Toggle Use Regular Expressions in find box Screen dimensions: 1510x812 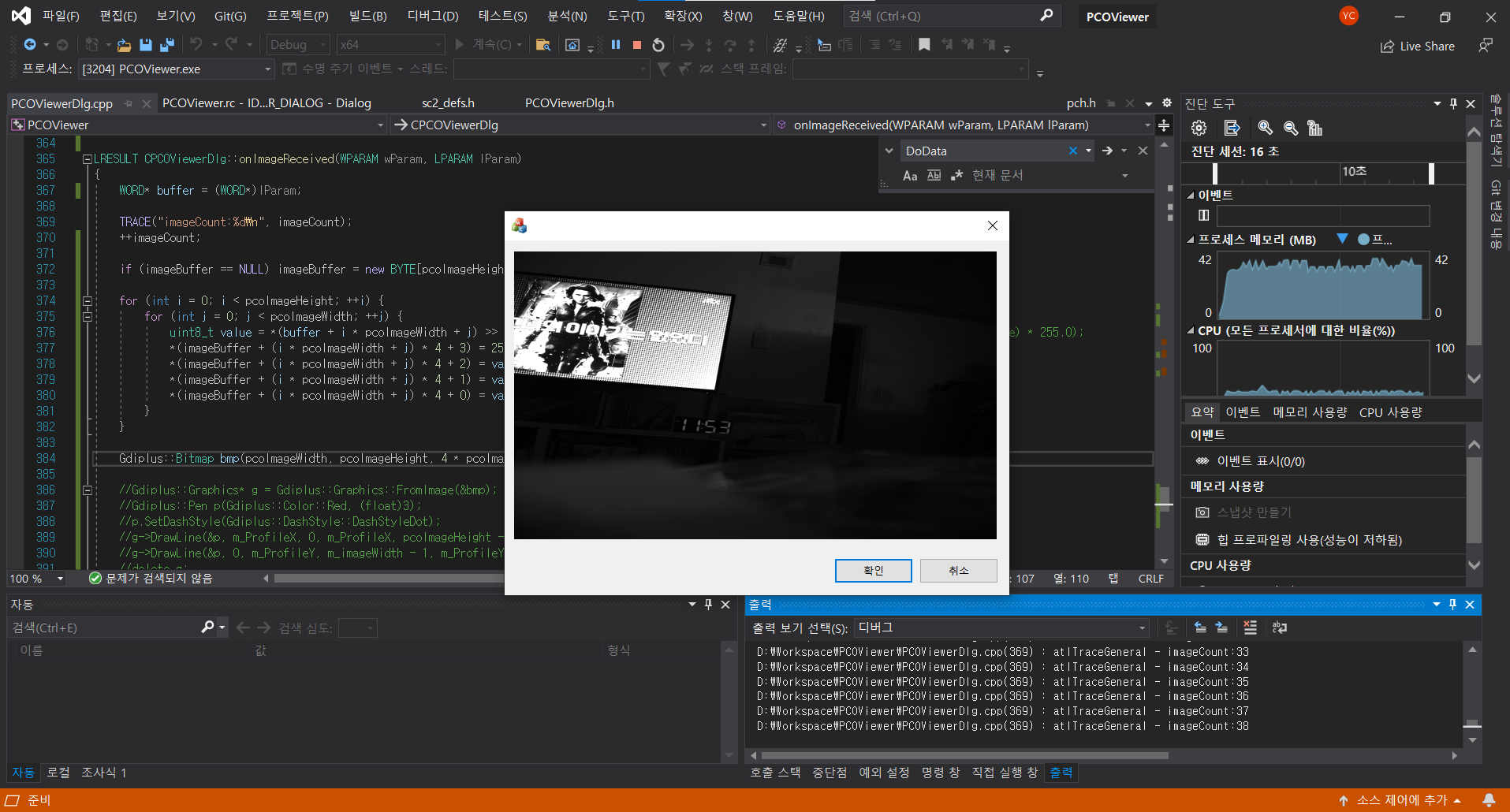[956, 175]
